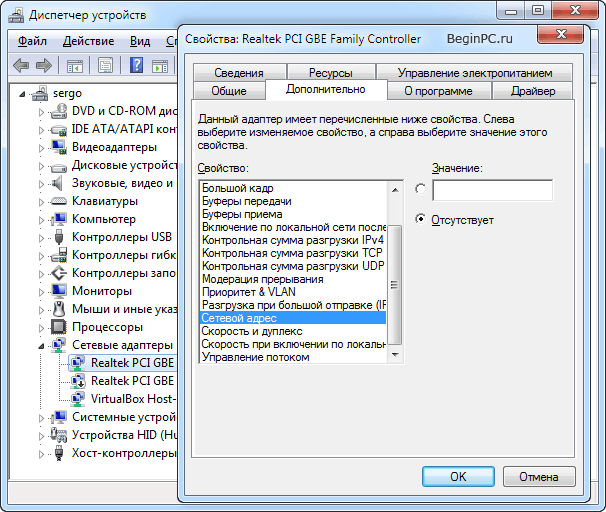Viewport: 606px width, 512px height.
Task: Click the VirtualBox Host adapter icon
Action: [x=78, y=399]
